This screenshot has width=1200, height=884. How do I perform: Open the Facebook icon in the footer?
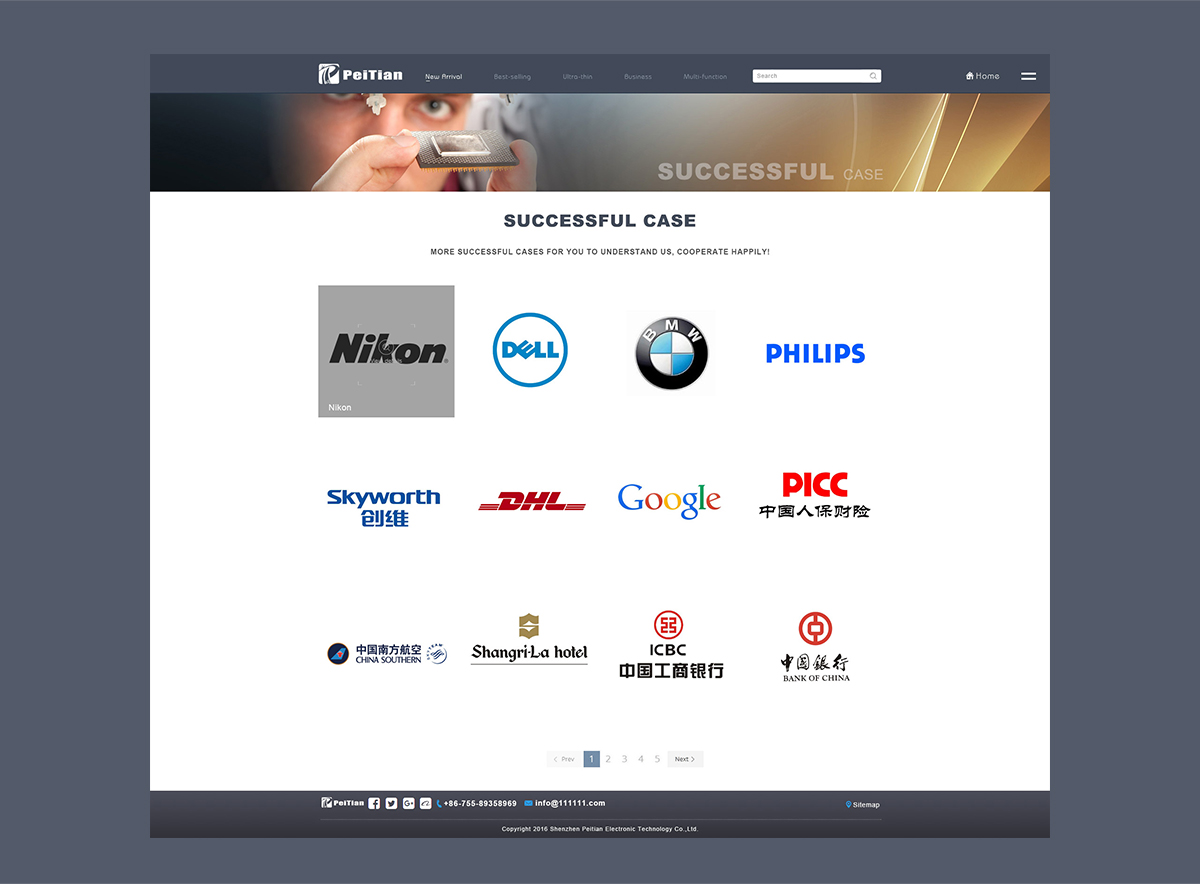click(x=374, y=803)
